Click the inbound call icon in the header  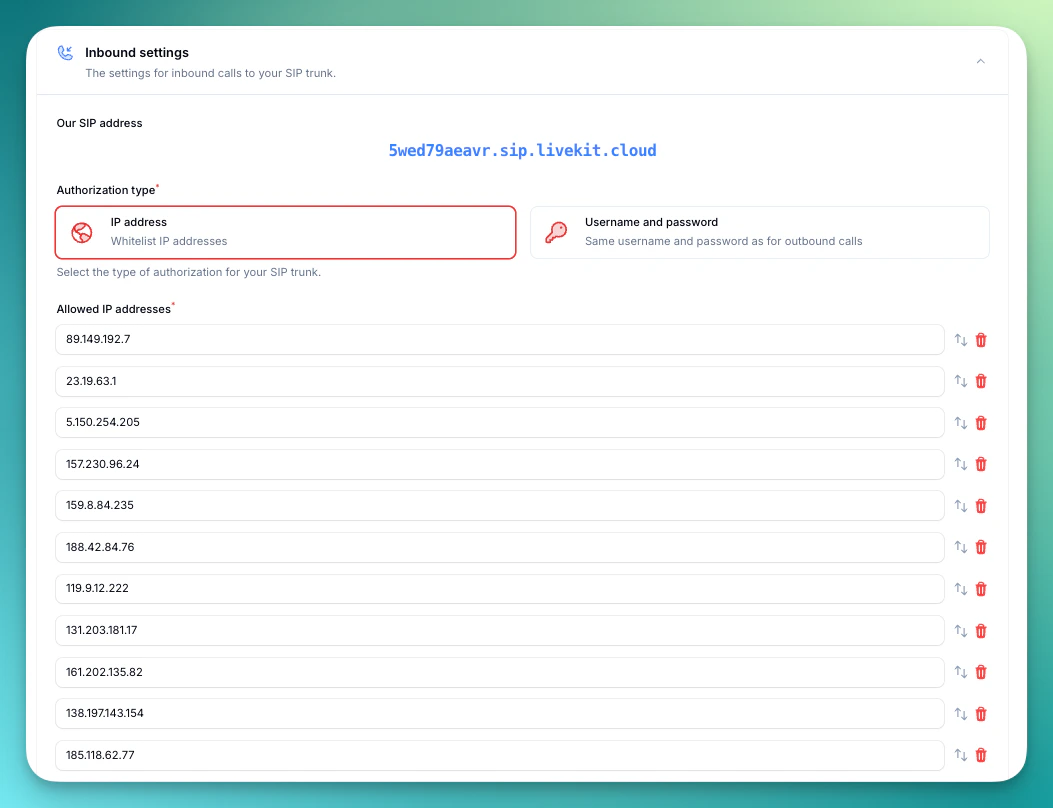(65, 53)
